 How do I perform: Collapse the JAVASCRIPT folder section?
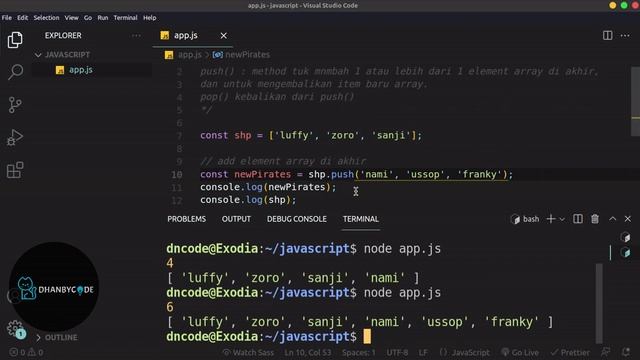pos(67,55)
